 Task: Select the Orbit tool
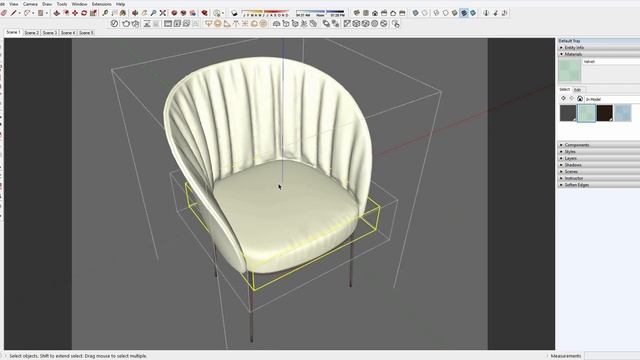(x=135, y=13)
